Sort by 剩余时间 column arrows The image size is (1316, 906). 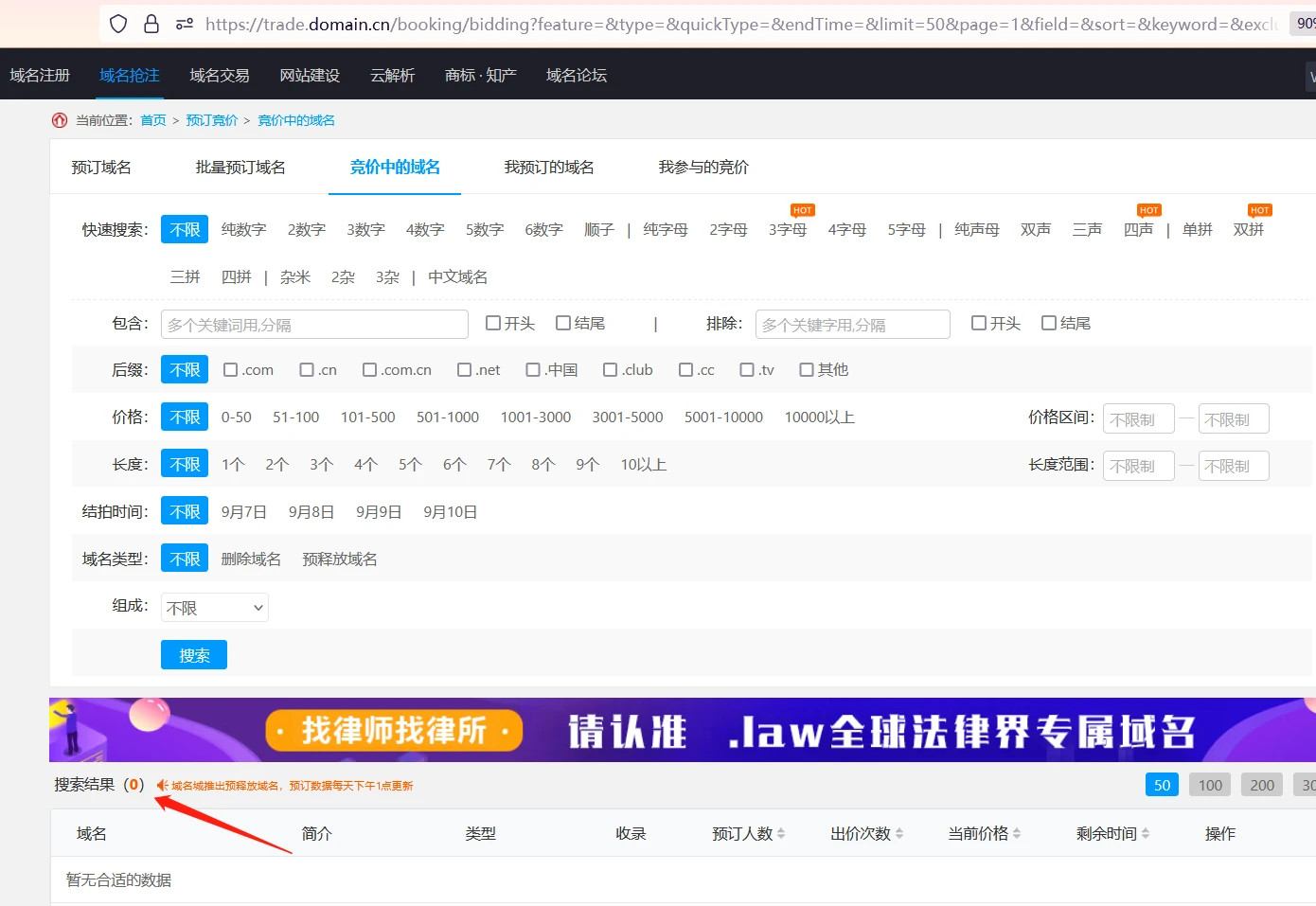(1146, 834)
